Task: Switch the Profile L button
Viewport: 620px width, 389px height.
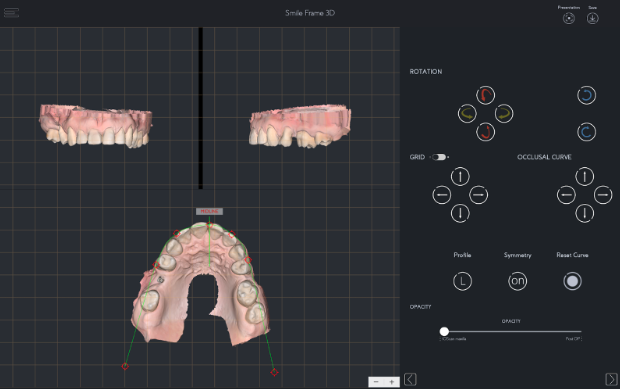Action: [462, 281]
